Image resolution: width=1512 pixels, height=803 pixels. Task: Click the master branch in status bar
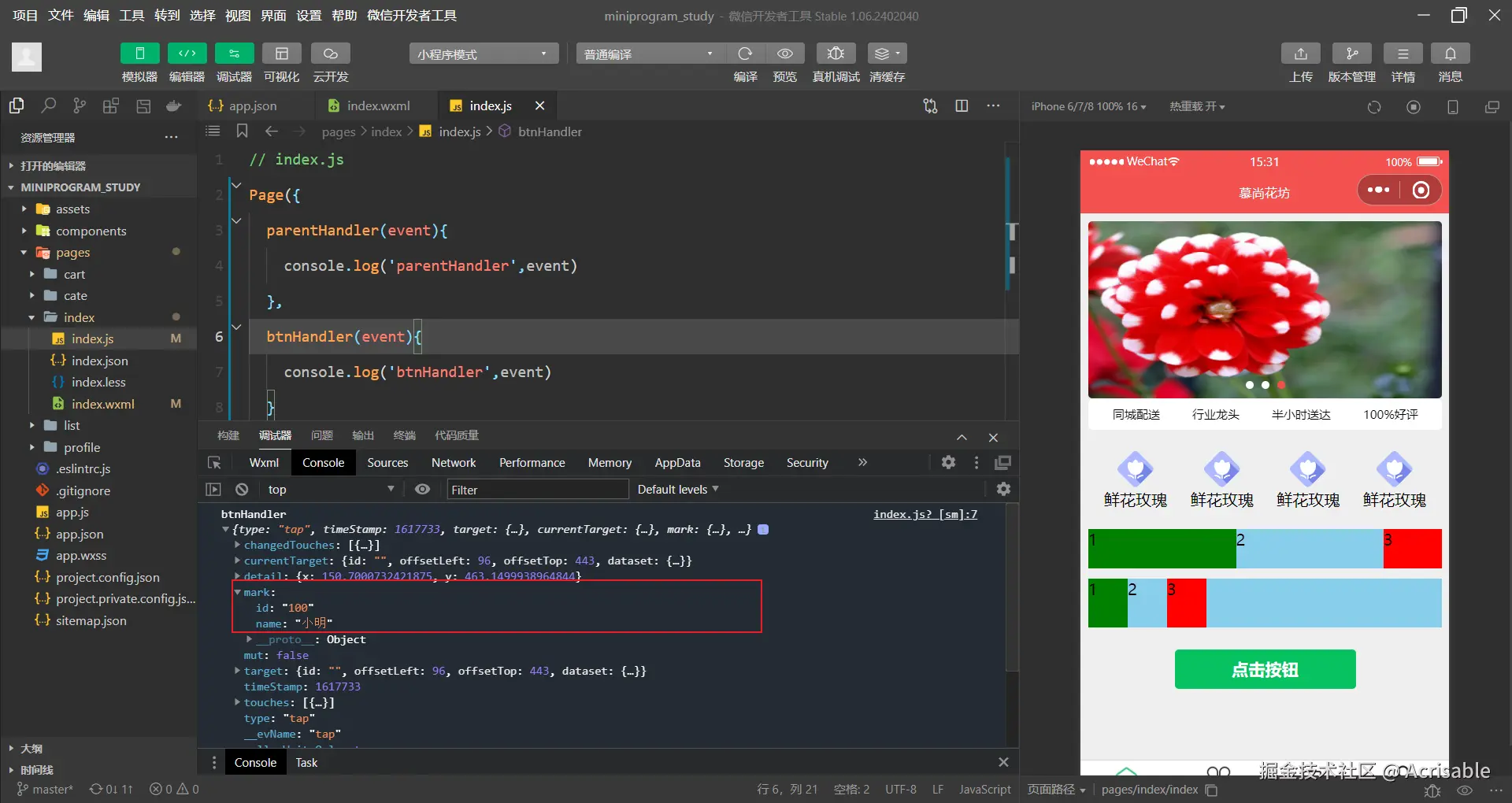coord(45,789)
